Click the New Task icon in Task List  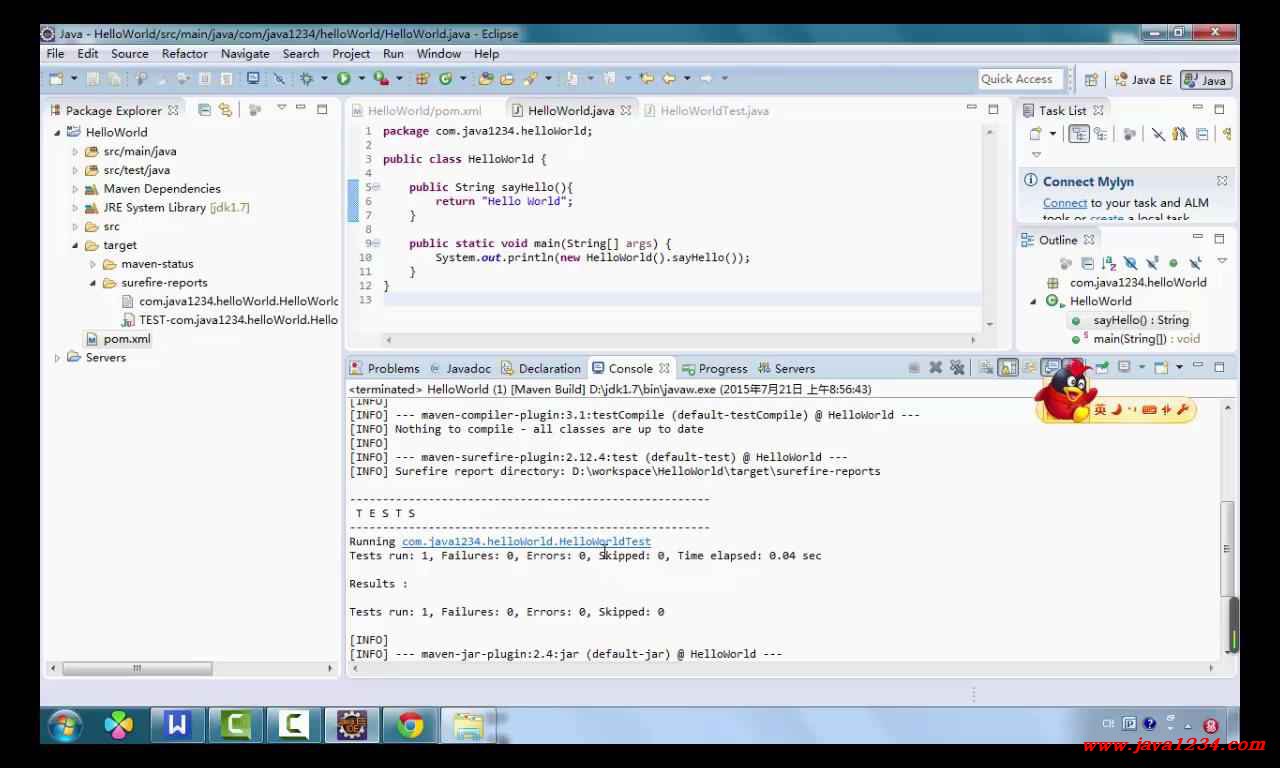(1036, 133)
